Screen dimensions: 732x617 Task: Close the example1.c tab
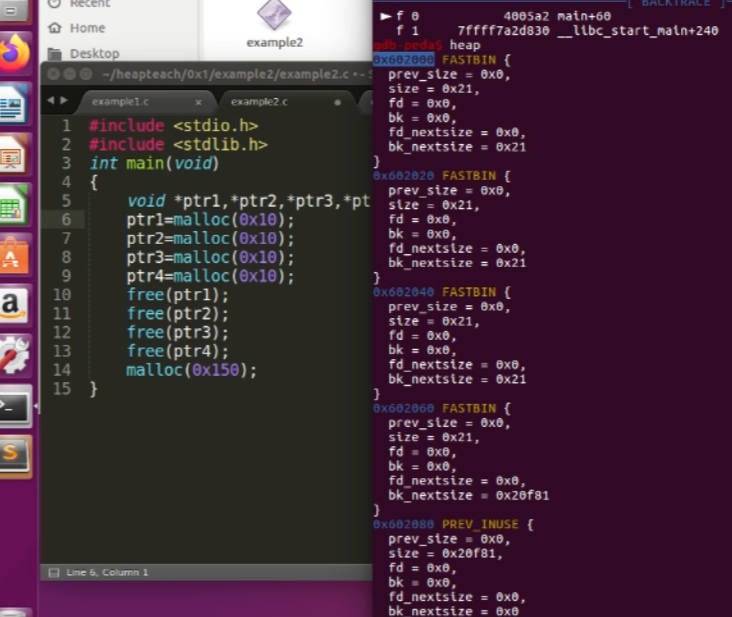(198, 102)
